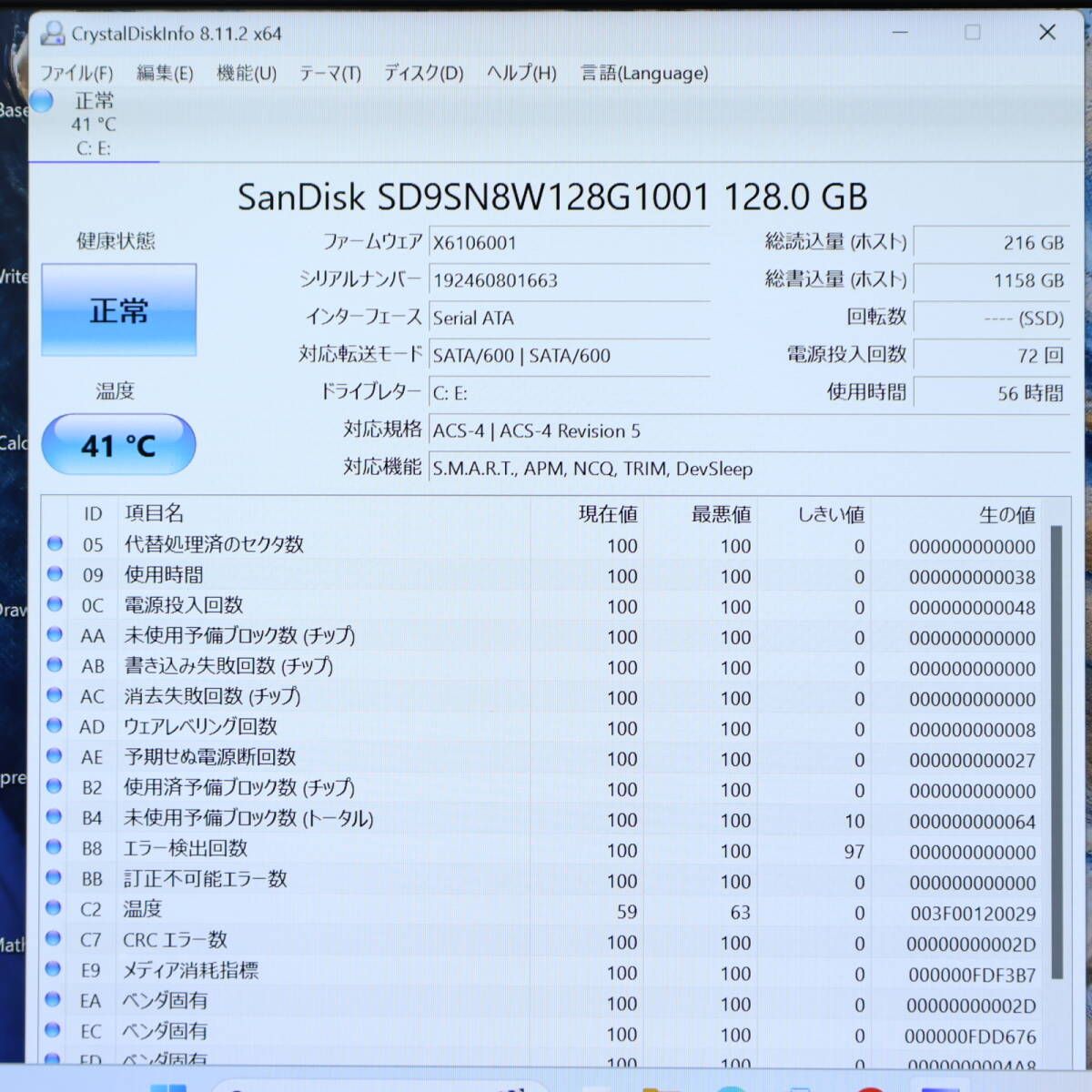The width and height of the screenshot is (1092, 1092).
Task: Click the 生の値 column header
Action: tap(1006, 515)
